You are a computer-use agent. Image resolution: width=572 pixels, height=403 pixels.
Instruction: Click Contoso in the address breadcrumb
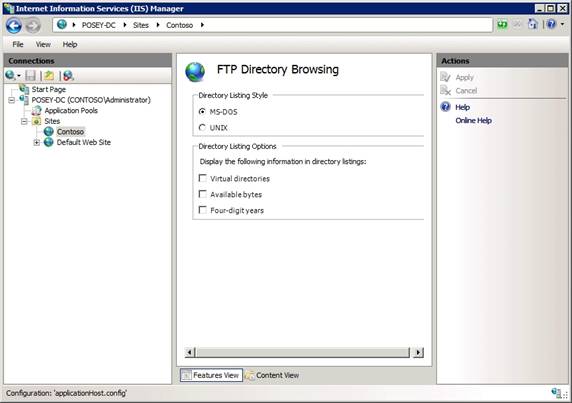pos(179,25)
